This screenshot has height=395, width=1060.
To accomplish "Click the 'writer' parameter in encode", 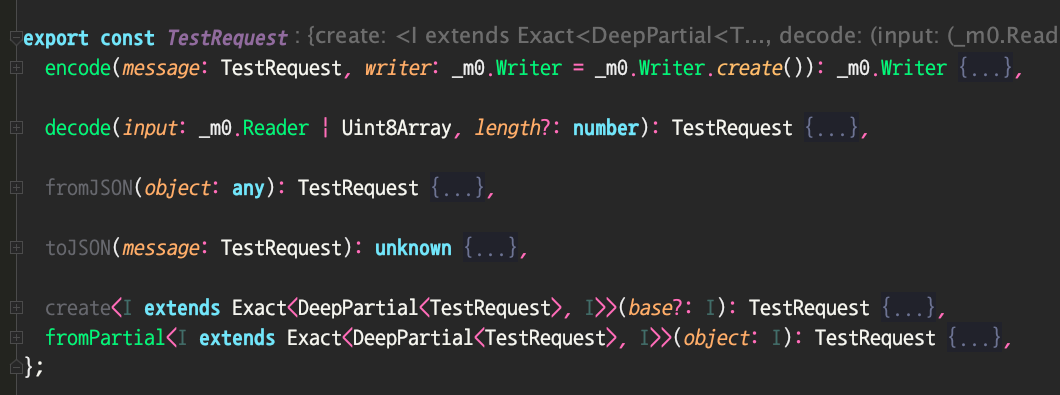I will [x=398, y=68].
